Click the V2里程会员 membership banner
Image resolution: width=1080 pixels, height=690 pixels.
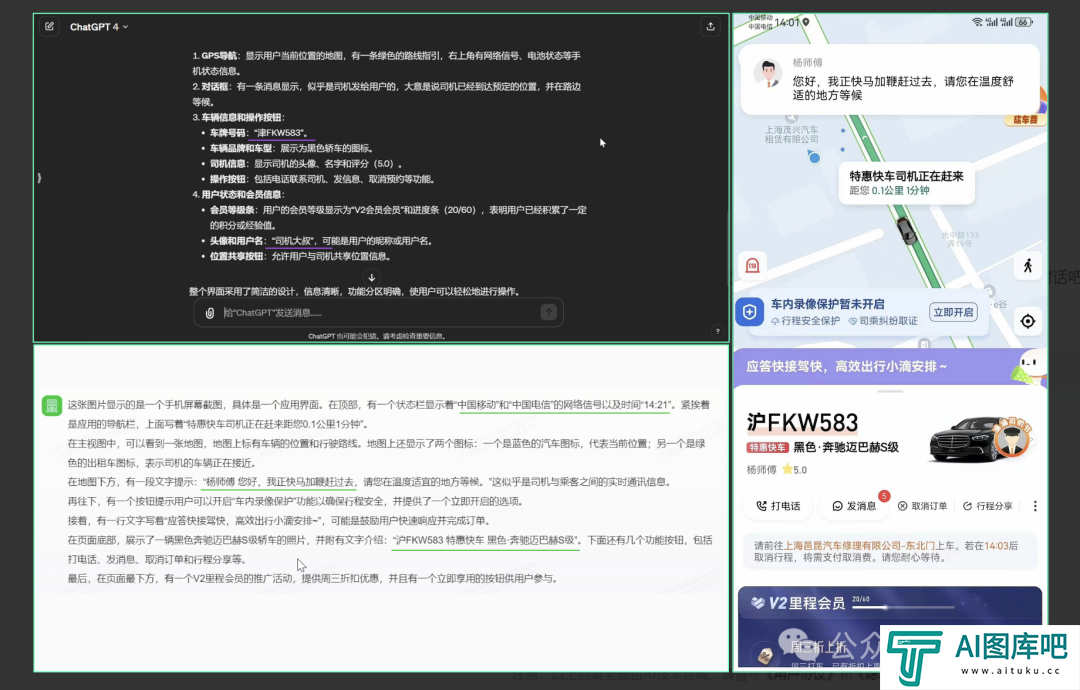coord(890,625)
